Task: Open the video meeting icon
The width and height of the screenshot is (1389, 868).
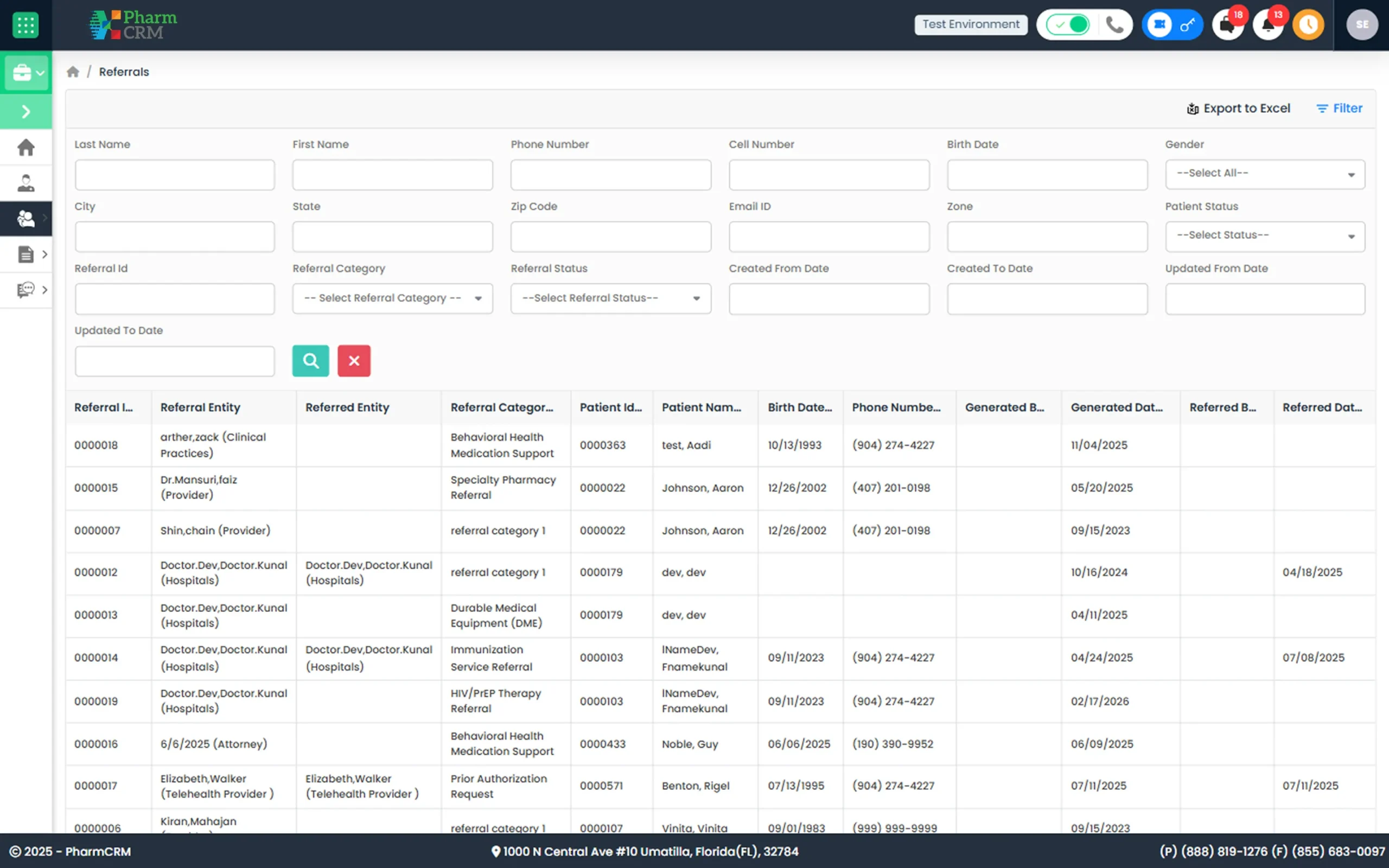Action: click(x=1159, y=25)
